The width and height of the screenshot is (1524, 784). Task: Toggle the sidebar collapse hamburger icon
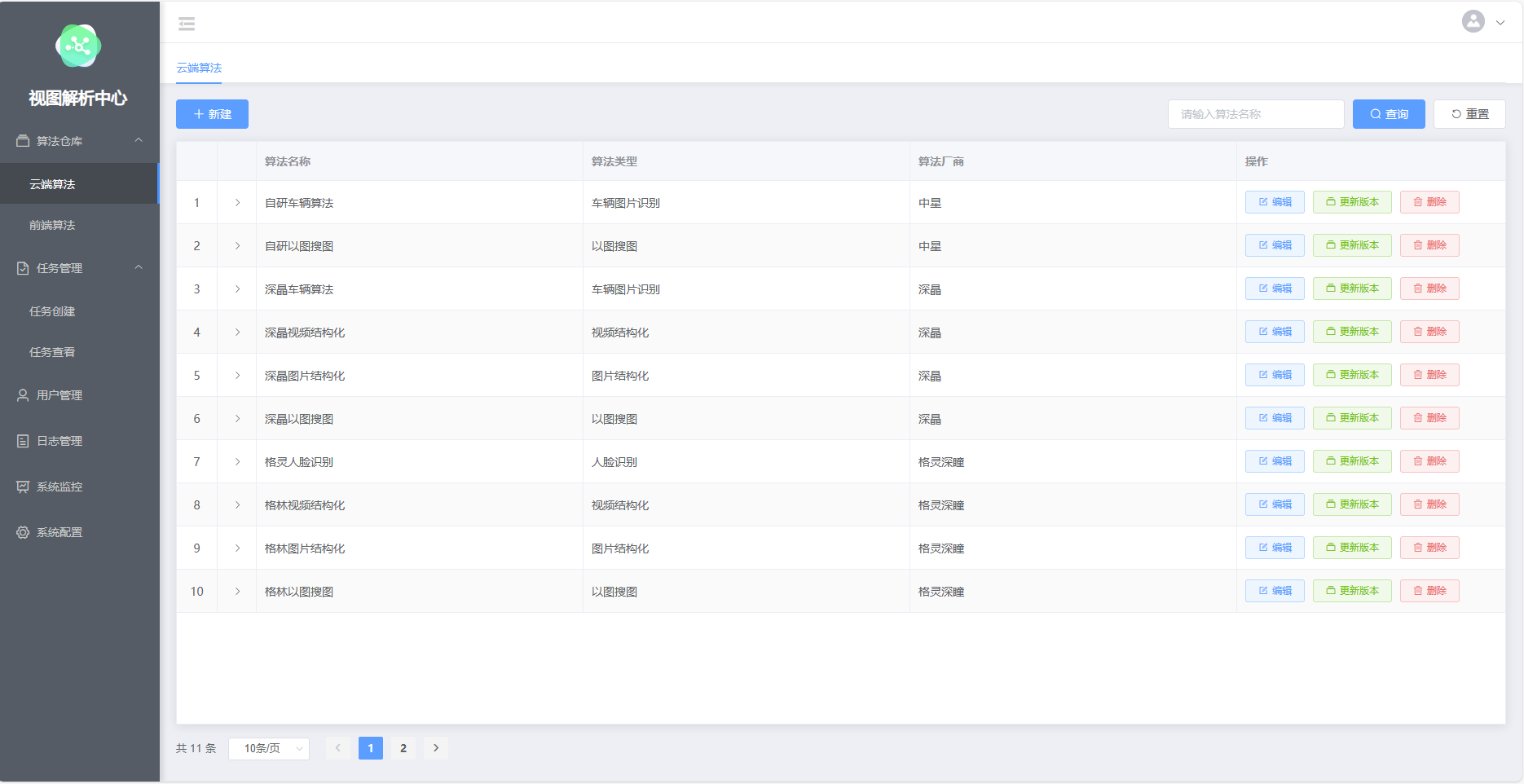[x=187, y=24]
